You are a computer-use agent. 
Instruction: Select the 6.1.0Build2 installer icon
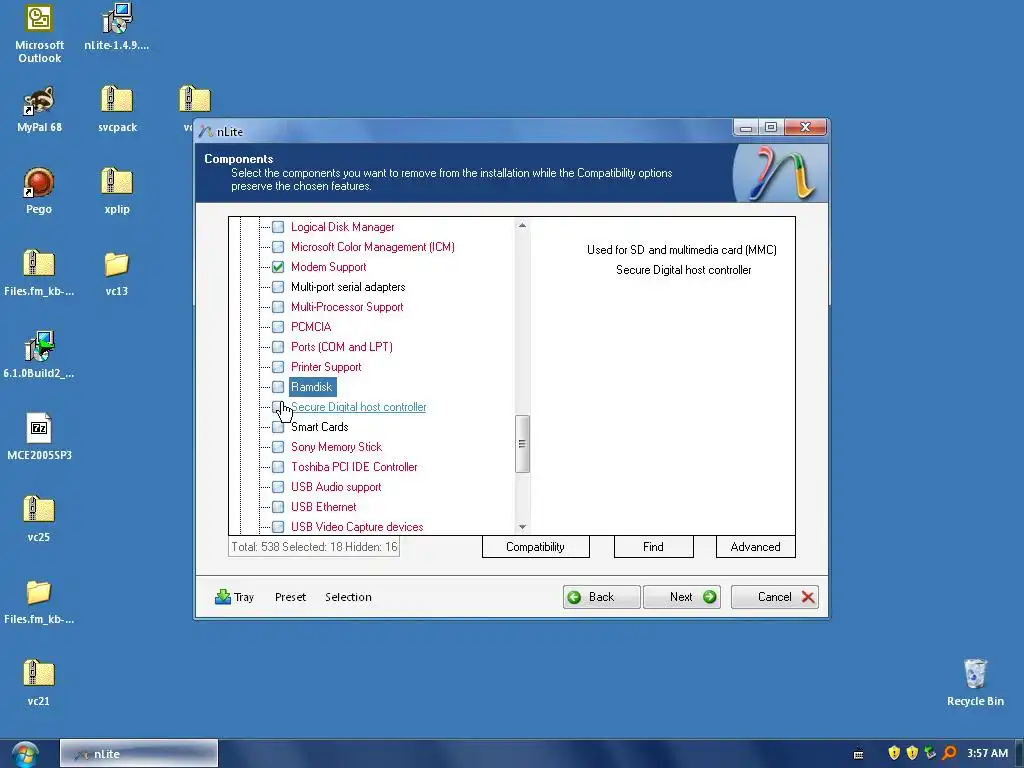coord(39,355)
